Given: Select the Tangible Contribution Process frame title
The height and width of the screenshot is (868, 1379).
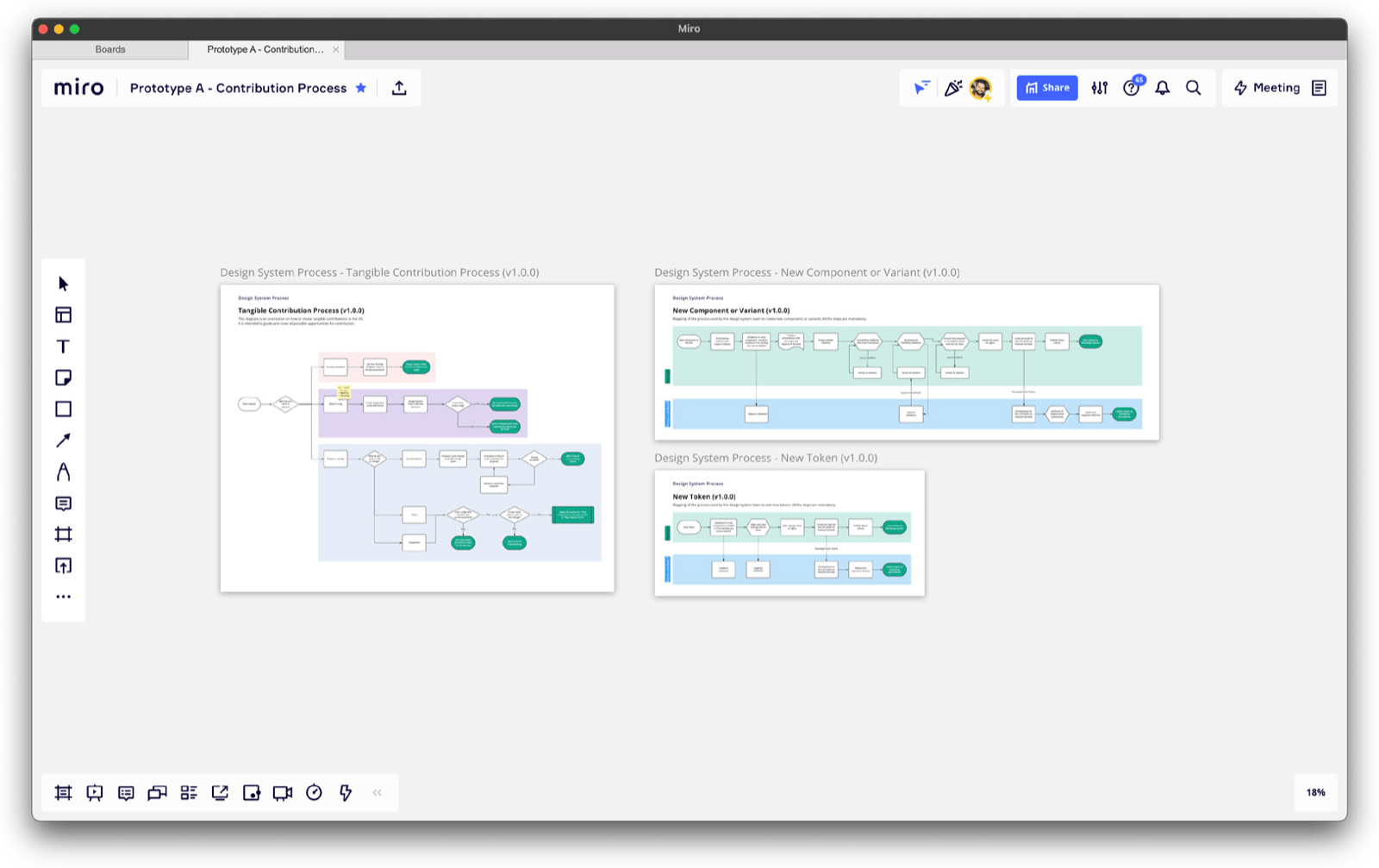Looking at the screenshot, I should 379,272.
